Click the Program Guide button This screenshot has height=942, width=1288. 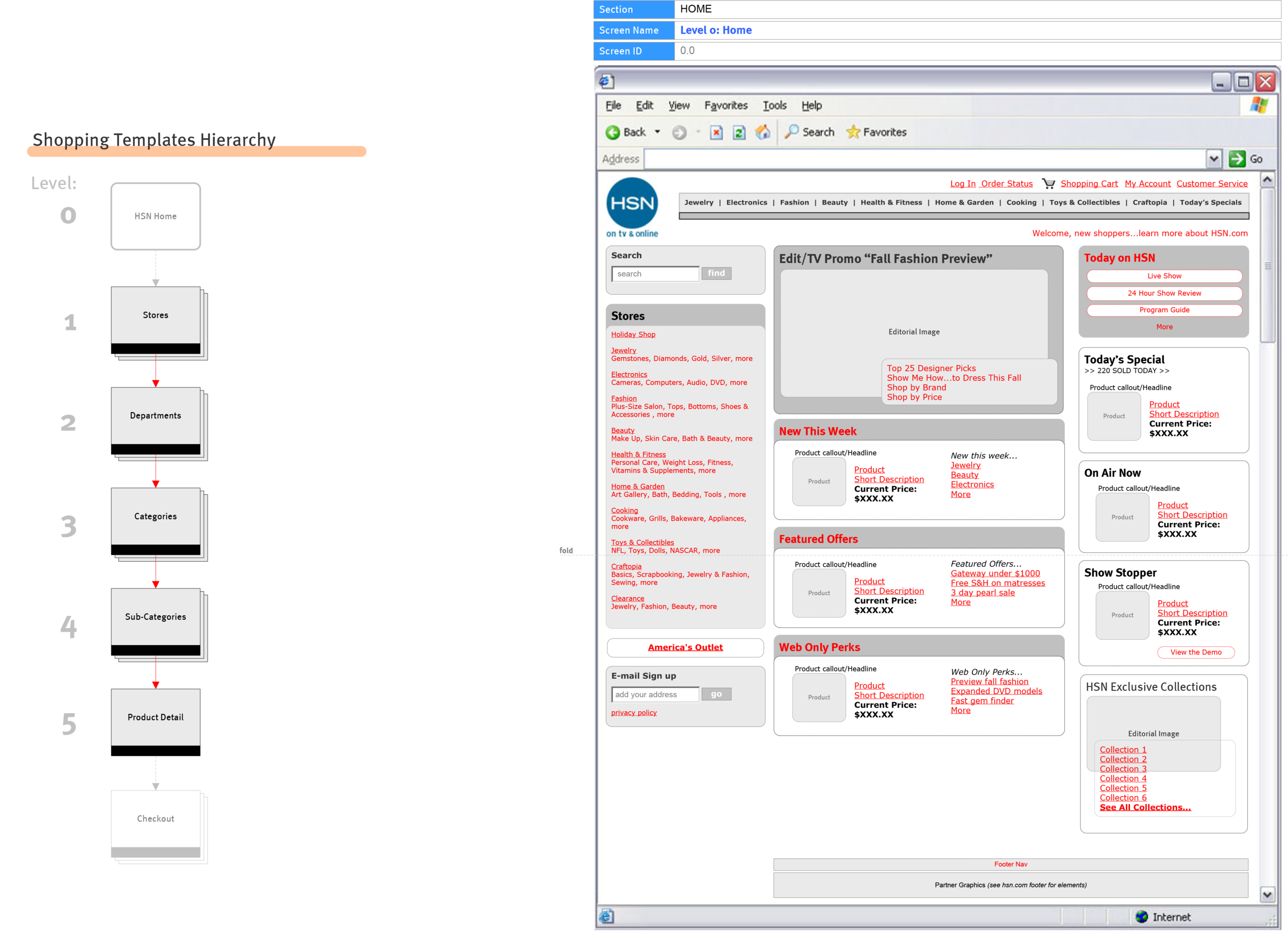point(1164,310)
